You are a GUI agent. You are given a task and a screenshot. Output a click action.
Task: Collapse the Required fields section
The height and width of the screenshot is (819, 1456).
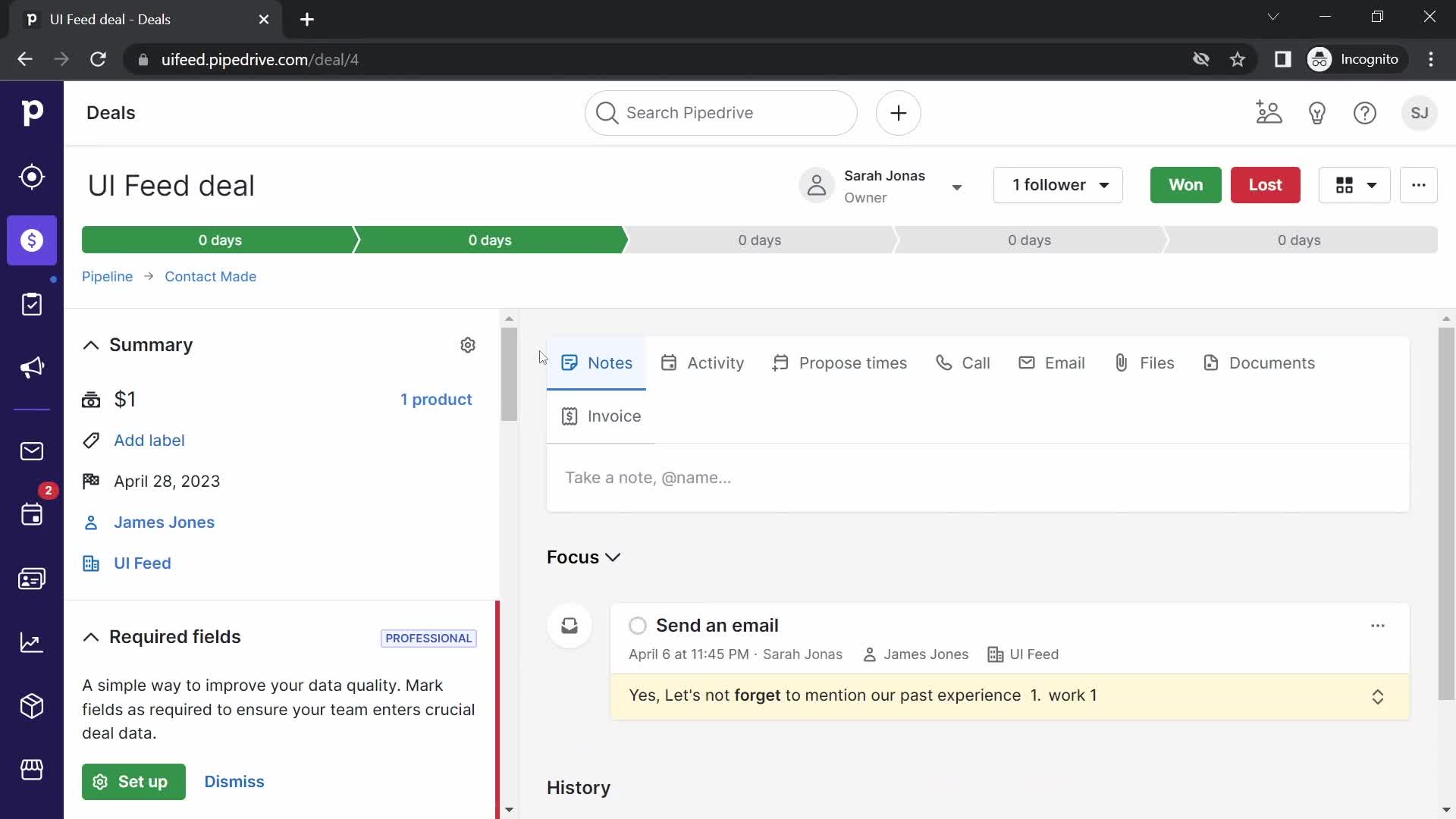pyautogui.click(x=91, y=637)
